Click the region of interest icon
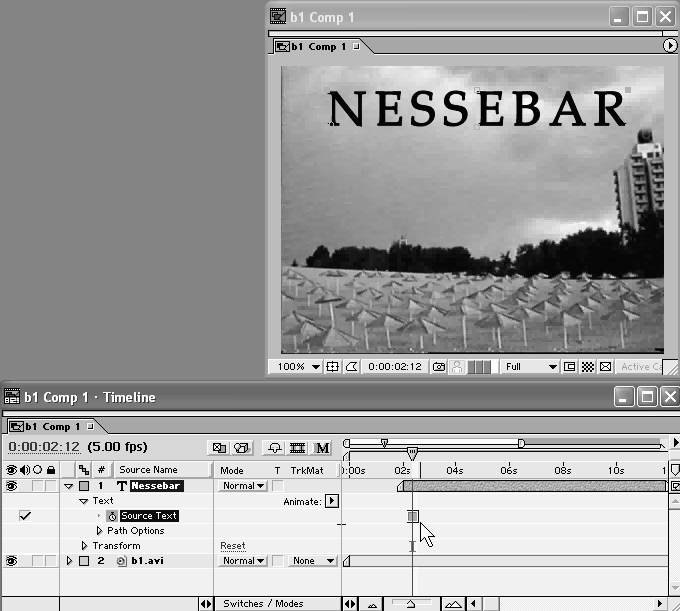The image size is (680, 611). [570, 367]
